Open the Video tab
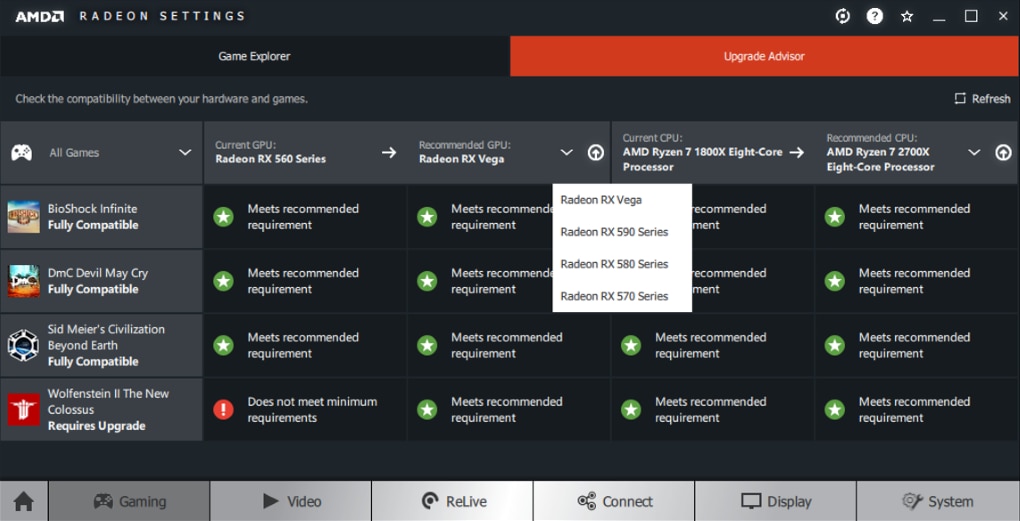The image size is (1020, 521). (x=291, y=501)
